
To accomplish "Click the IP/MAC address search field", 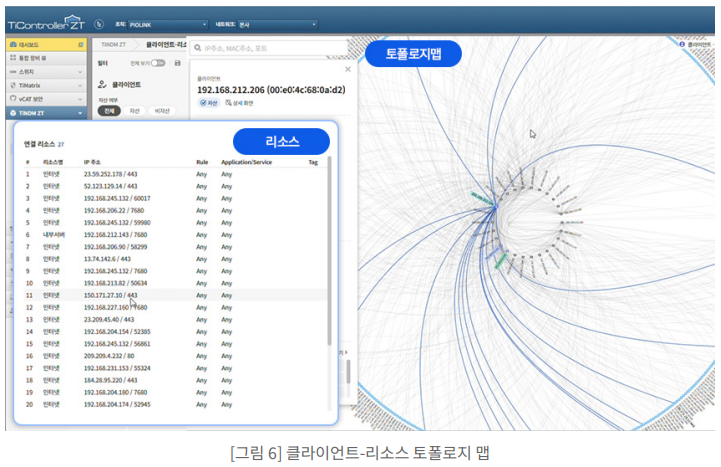I will coord(270,46).
